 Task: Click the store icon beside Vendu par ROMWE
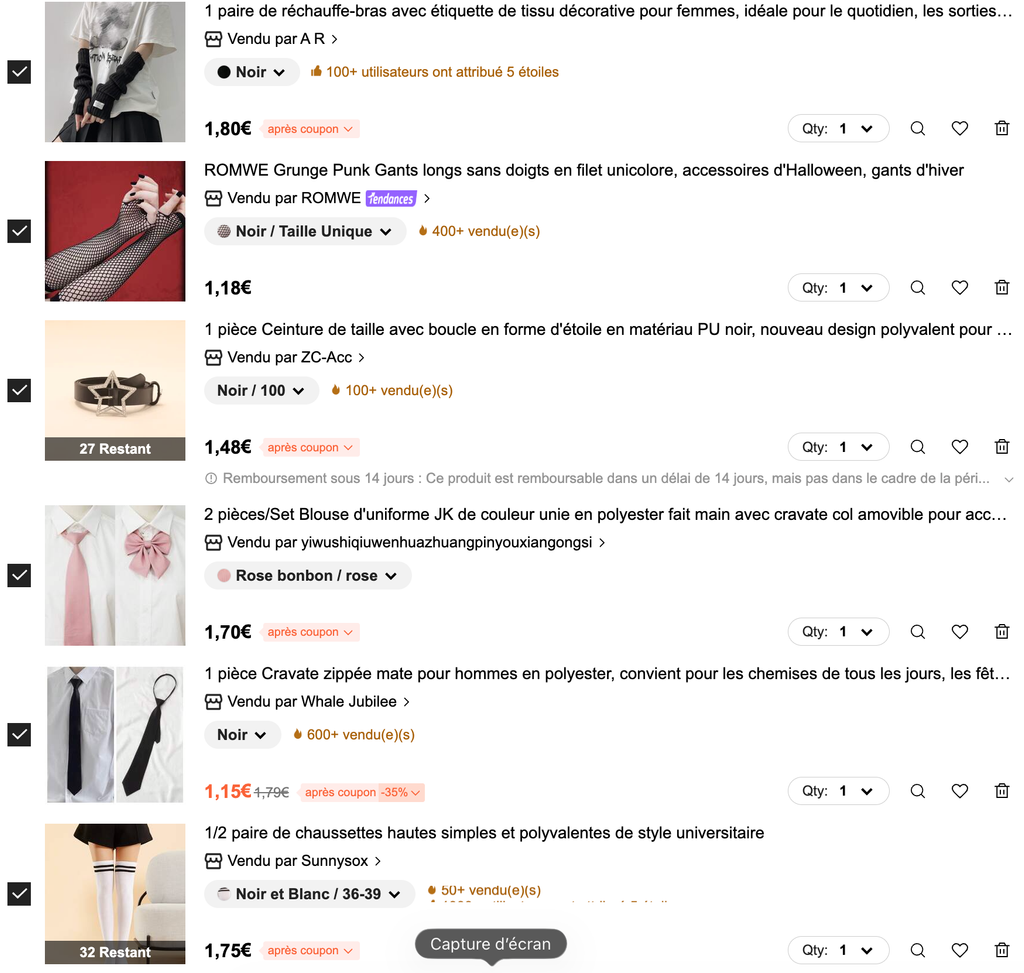(213, 199)
